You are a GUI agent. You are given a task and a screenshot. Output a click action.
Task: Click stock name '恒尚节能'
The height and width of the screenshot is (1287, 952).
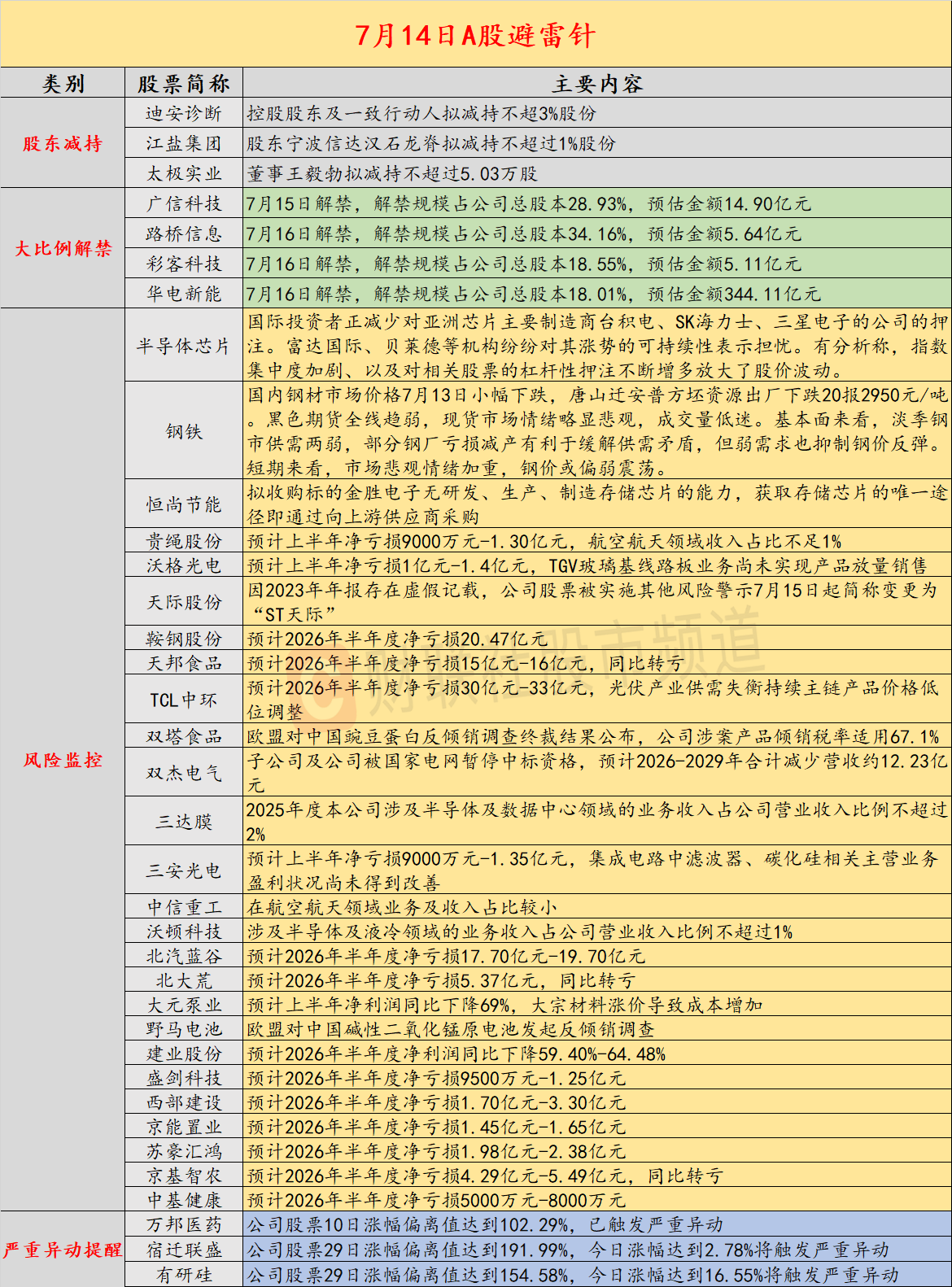click(184, 504)
